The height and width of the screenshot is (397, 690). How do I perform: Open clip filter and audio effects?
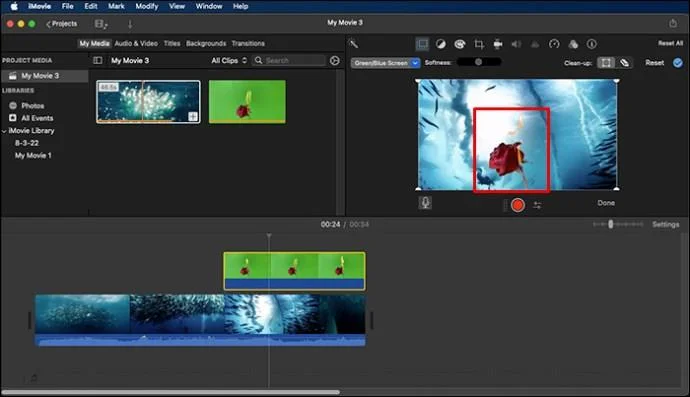pyautogui.click(x=573, y=44)
